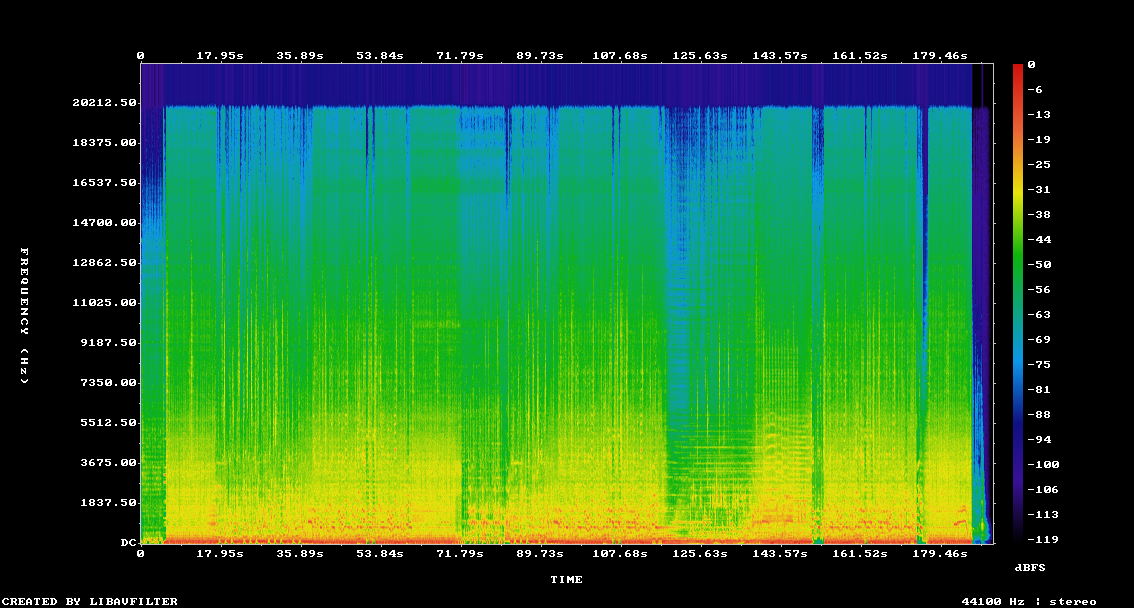Viewport: 1134px width, 608px height.
Task: Click the 11025.00 frequency tick label
Action: [x=102, y=303]
